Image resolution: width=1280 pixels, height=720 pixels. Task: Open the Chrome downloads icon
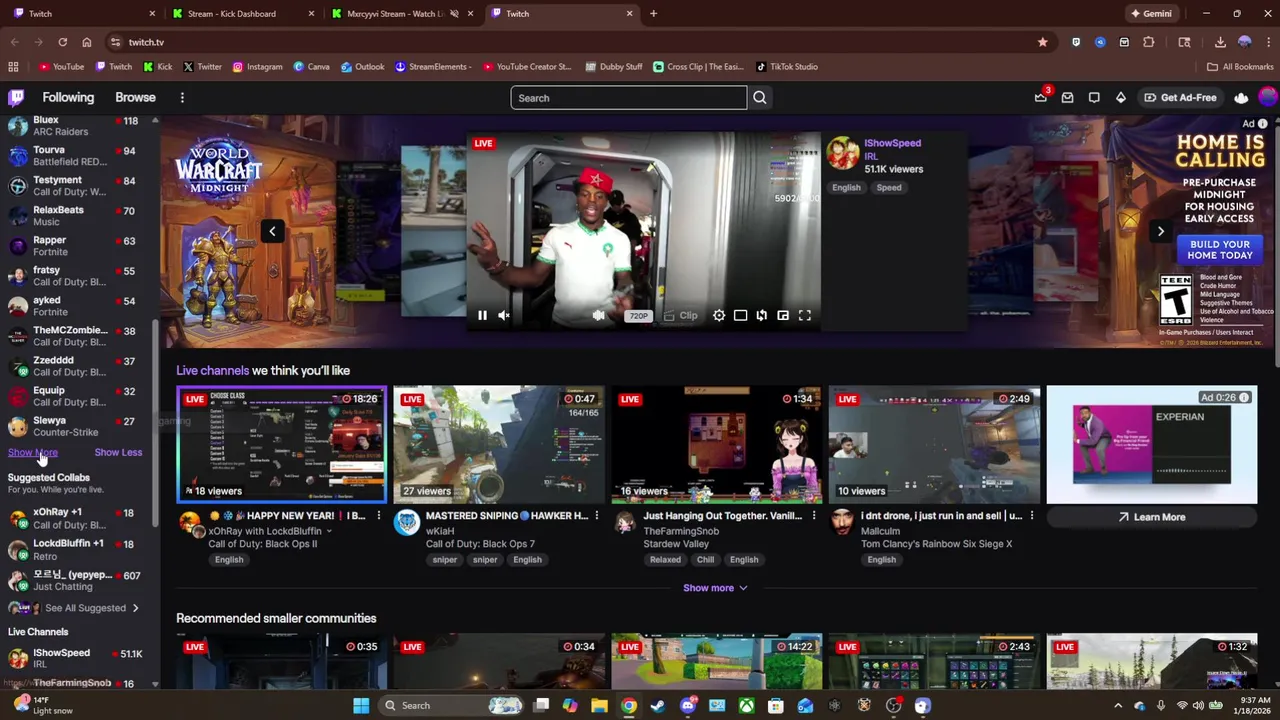coord(1220,42)
